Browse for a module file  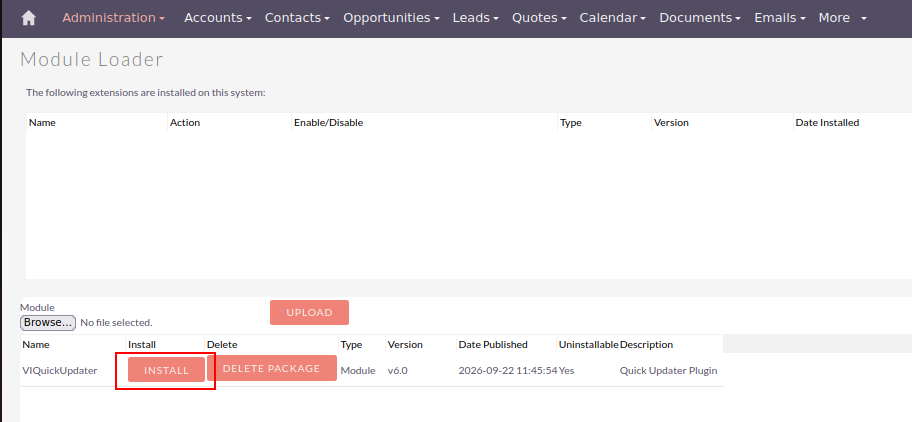click(x=48, y=322)
